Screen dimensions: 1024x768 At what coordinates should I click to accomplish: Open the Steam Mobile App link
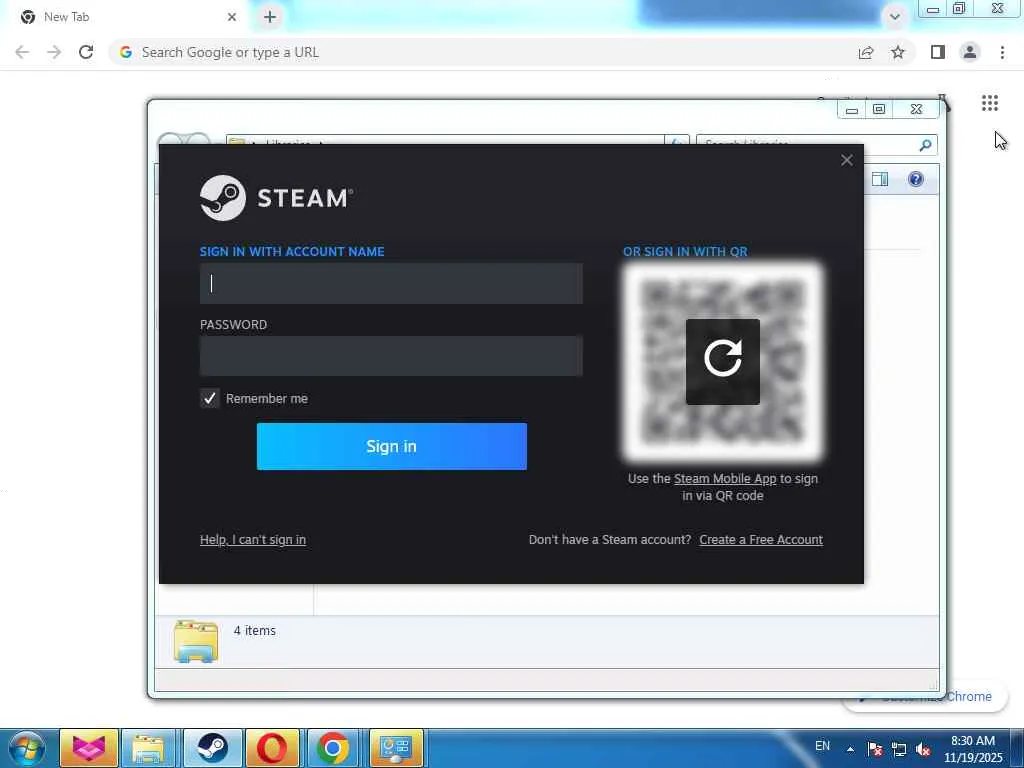coord(725,479)
